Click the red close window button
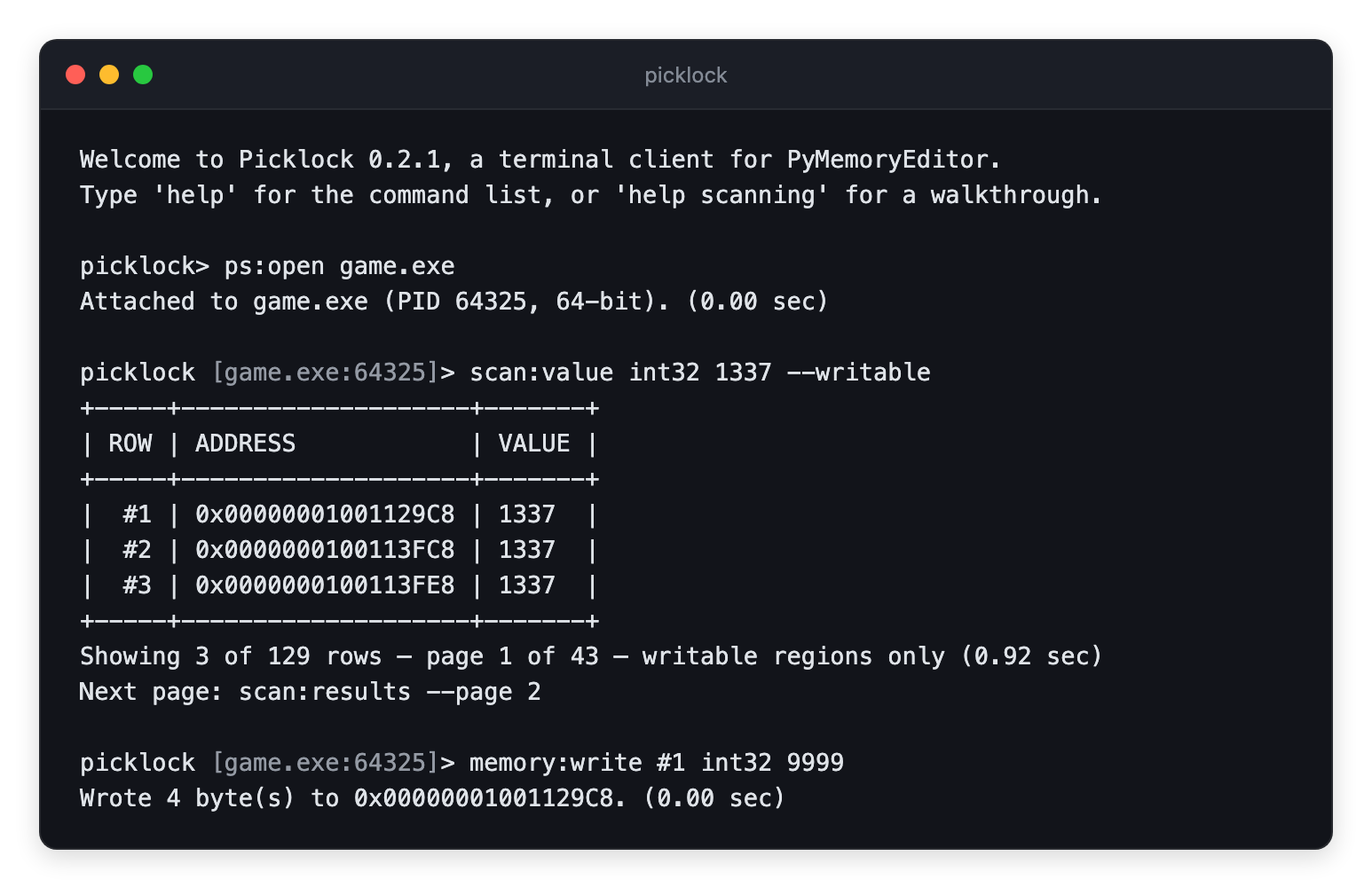The image size is (1372, 887). pos(75,75)
